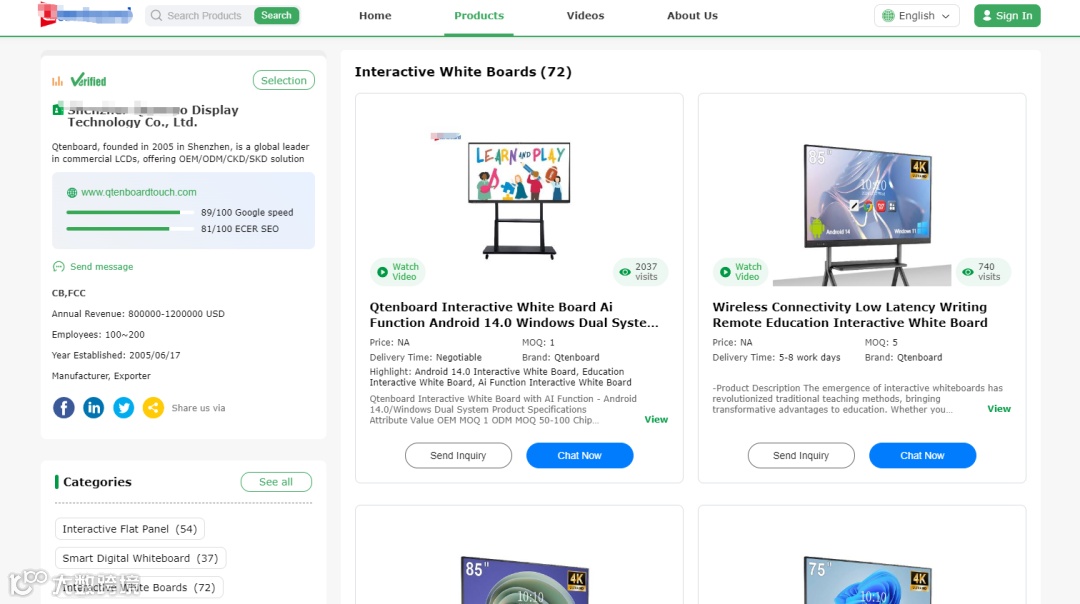
Task: Open the 85-inch 4K thumbnail in third card
Action: coord(526,579)
